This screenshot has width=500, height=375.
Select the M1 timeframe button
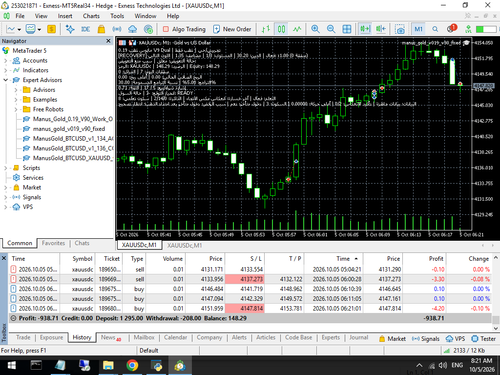(418, 29)
